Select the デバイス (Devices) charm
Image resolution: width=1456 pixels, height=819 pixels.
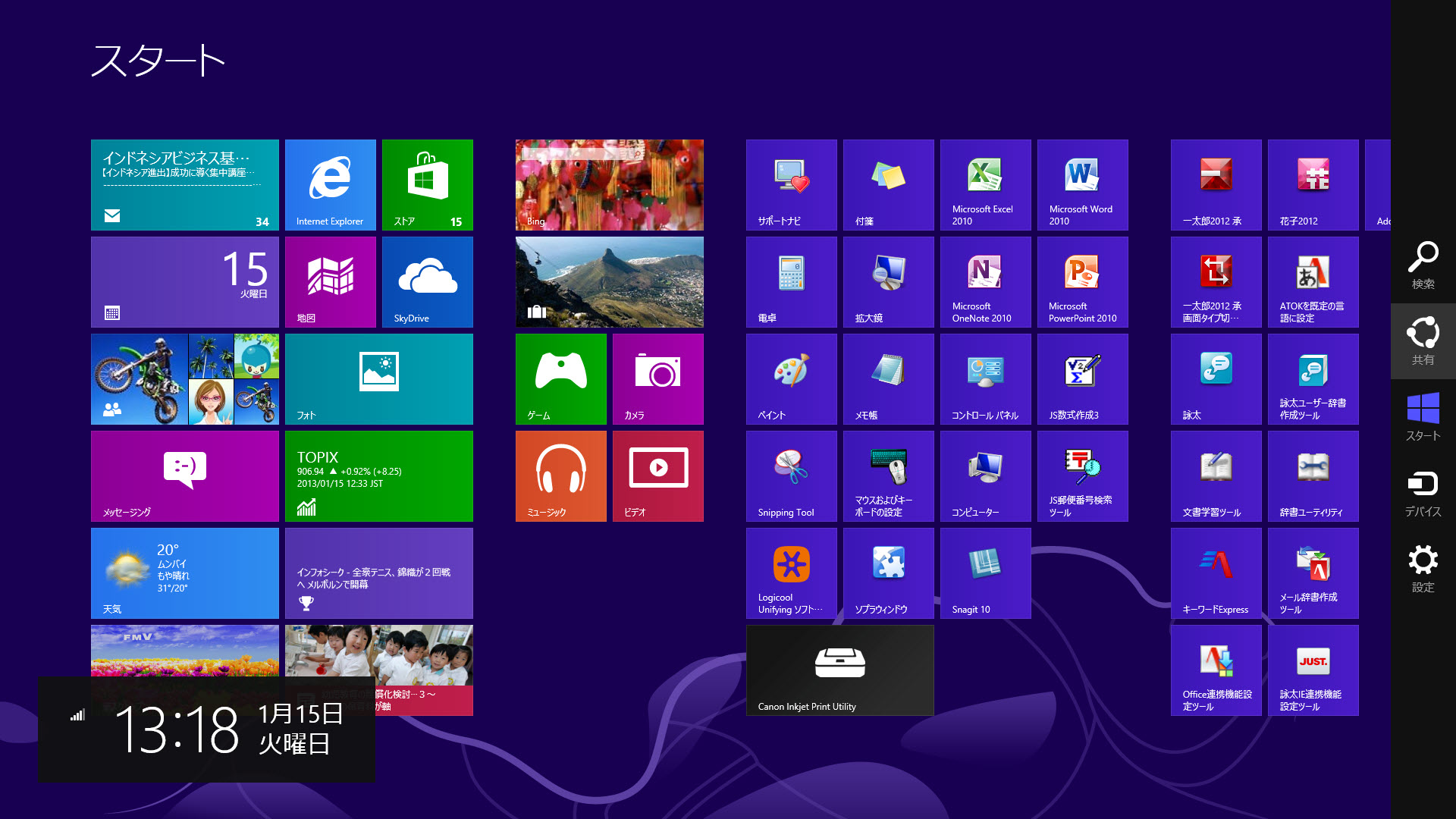pos(1423,493)
